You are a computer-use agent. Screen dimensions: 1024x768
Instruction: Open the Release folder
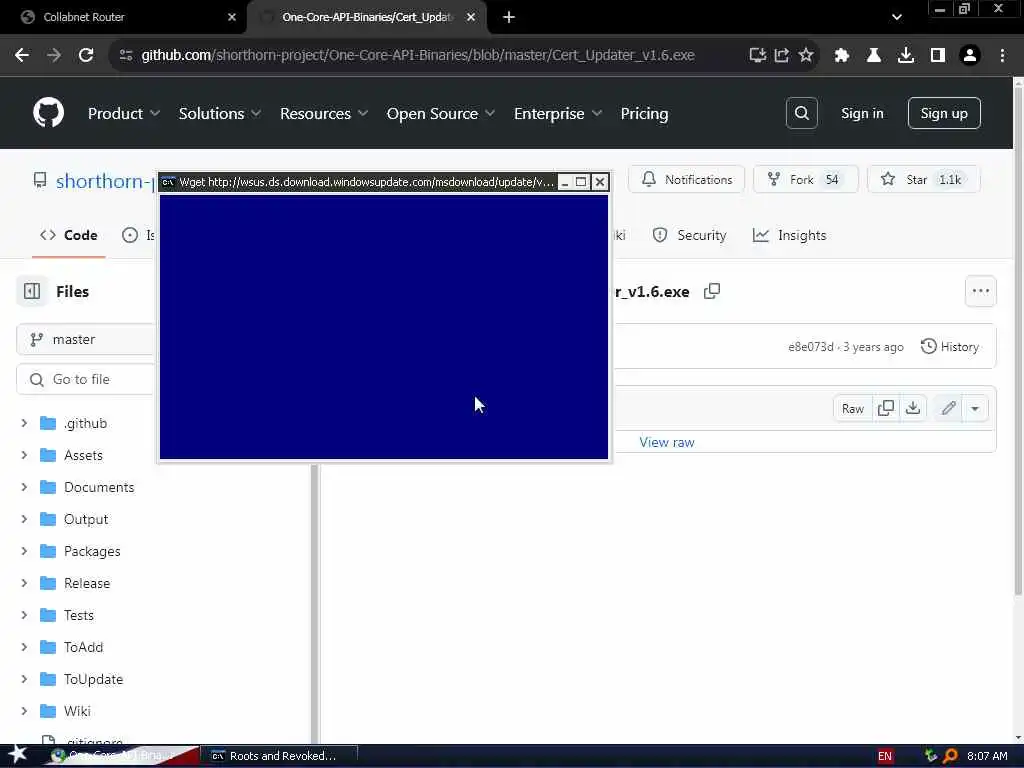[87, 583]
